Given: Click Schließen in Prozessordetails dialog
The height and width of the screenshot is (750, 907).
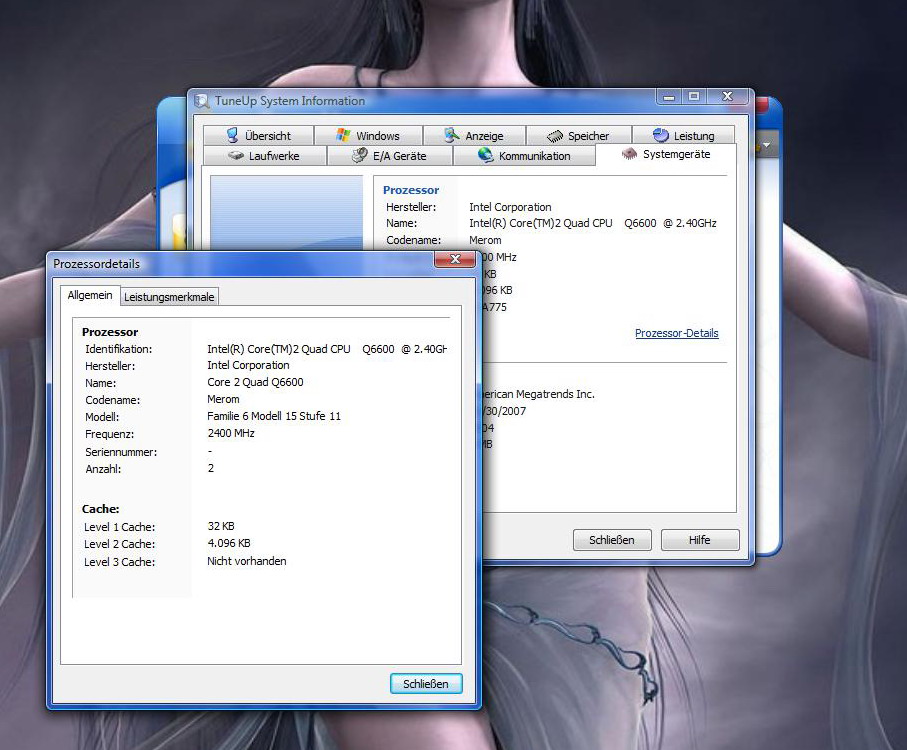Looking at the screenshot, I should [426, 684].
